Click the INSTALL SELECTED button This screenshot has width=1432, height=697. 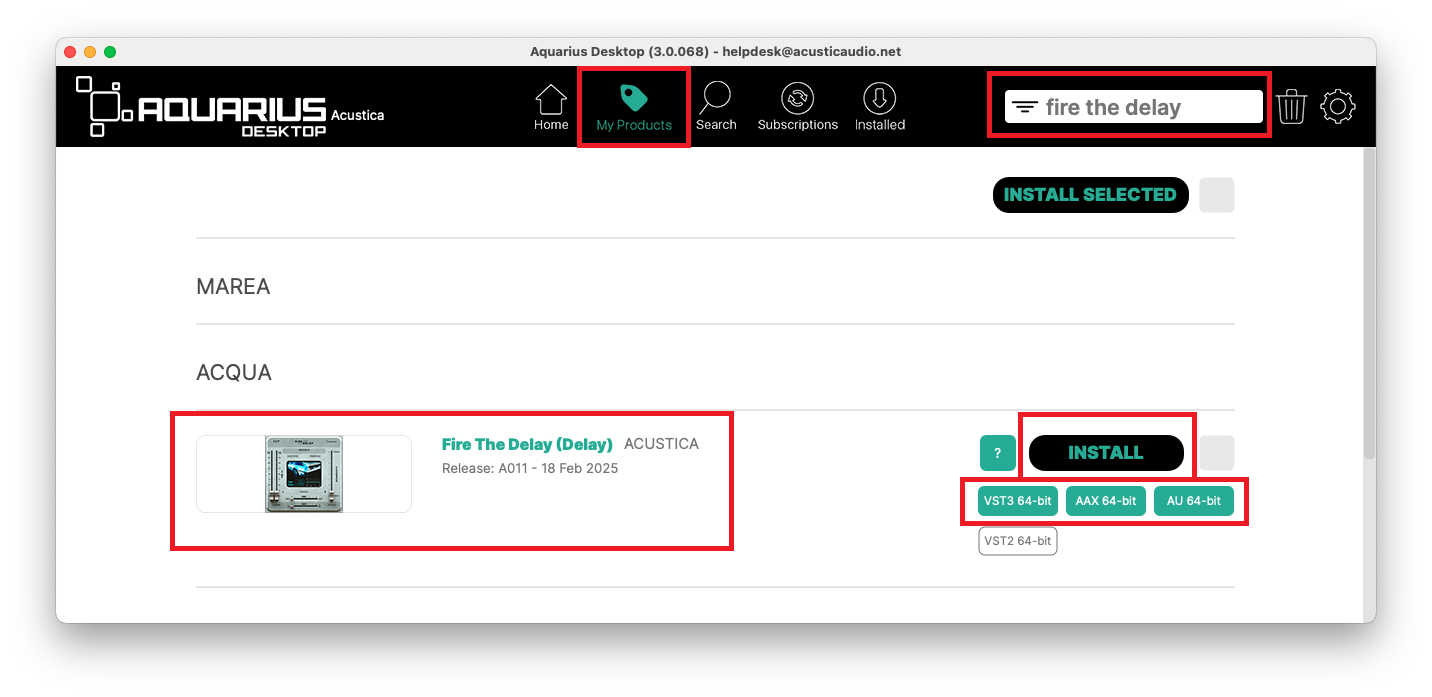(x=1090, y=195)
